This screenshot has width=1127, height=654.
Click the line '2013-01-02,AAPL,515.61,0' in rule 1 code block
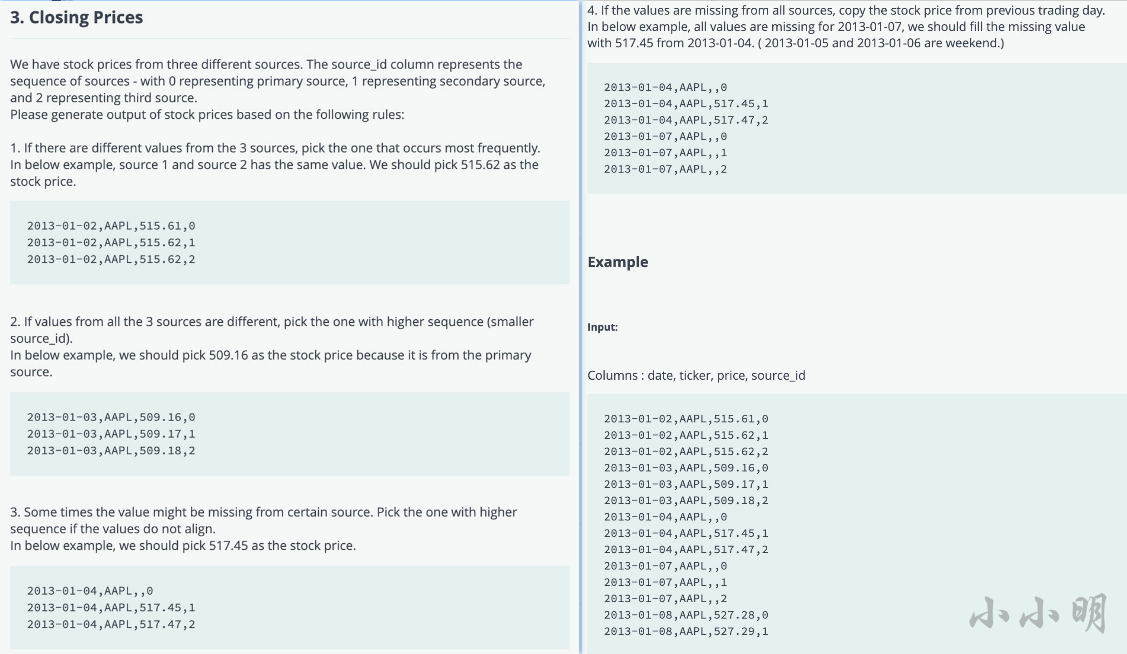[111, 226]
